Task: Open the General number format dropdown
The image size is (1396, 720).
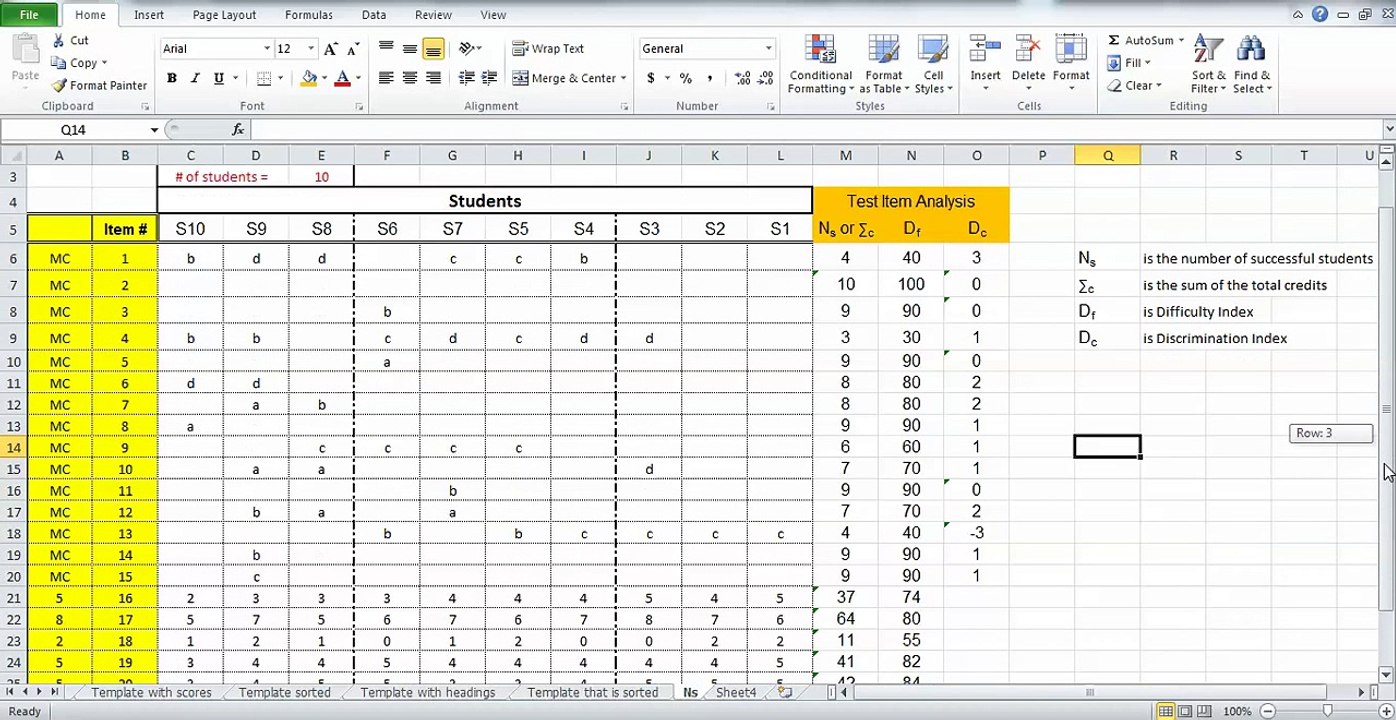Action: (x=768, y=49)
